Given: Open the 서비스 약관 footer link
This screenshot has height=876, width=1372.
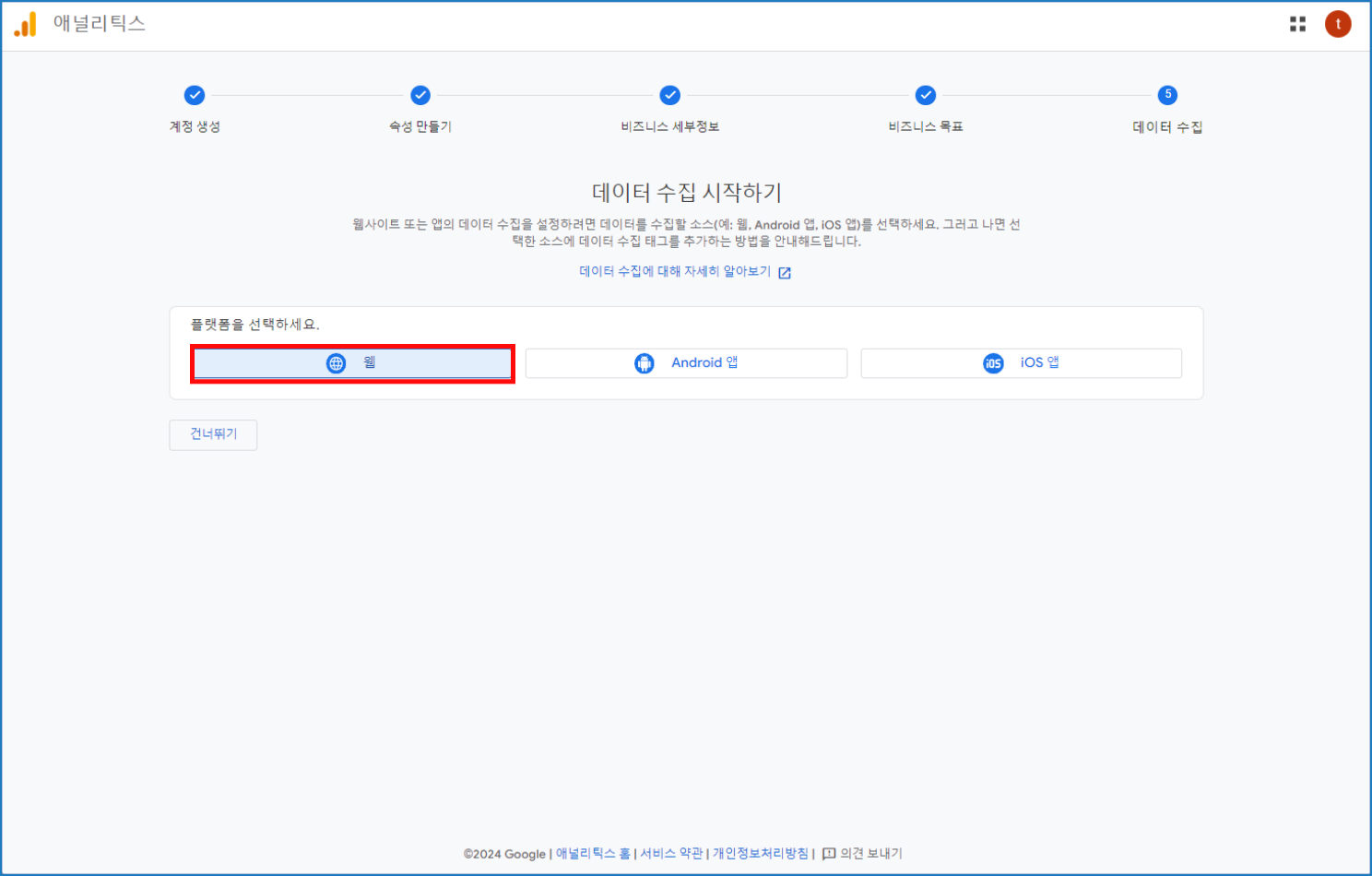Looking at the screenshot, I should [671, 854].
